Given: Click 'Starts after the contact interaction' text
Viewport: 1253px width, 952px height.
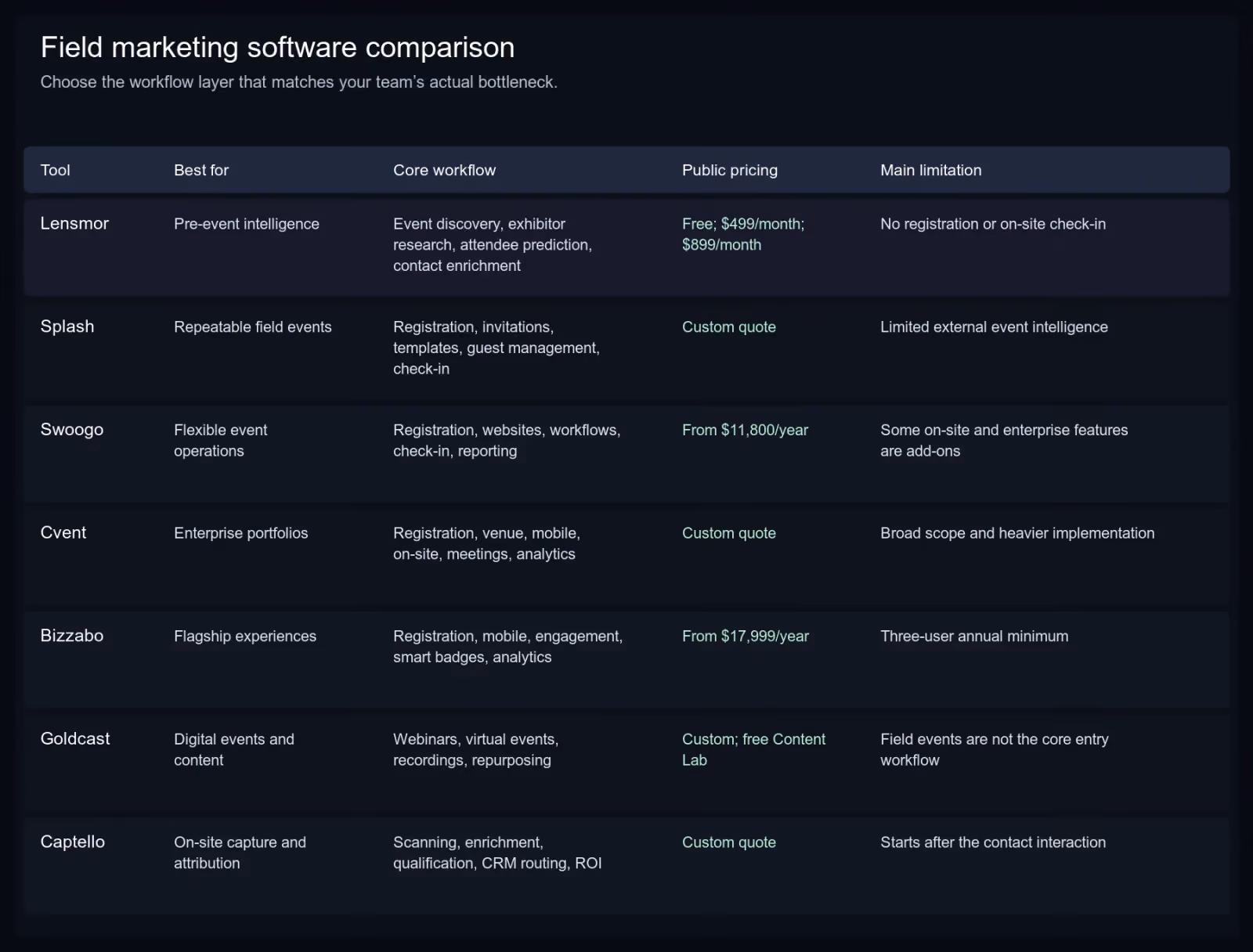Looking at the screenshot, I should (x=993, y=842).
